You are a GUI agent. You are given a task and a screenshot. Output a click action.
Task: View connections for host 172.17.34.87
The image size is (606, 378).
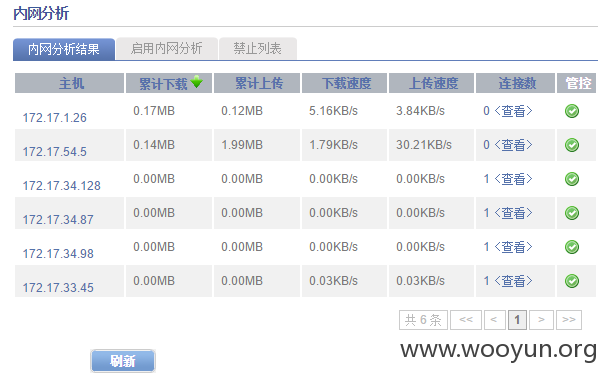tap(513, 213)
